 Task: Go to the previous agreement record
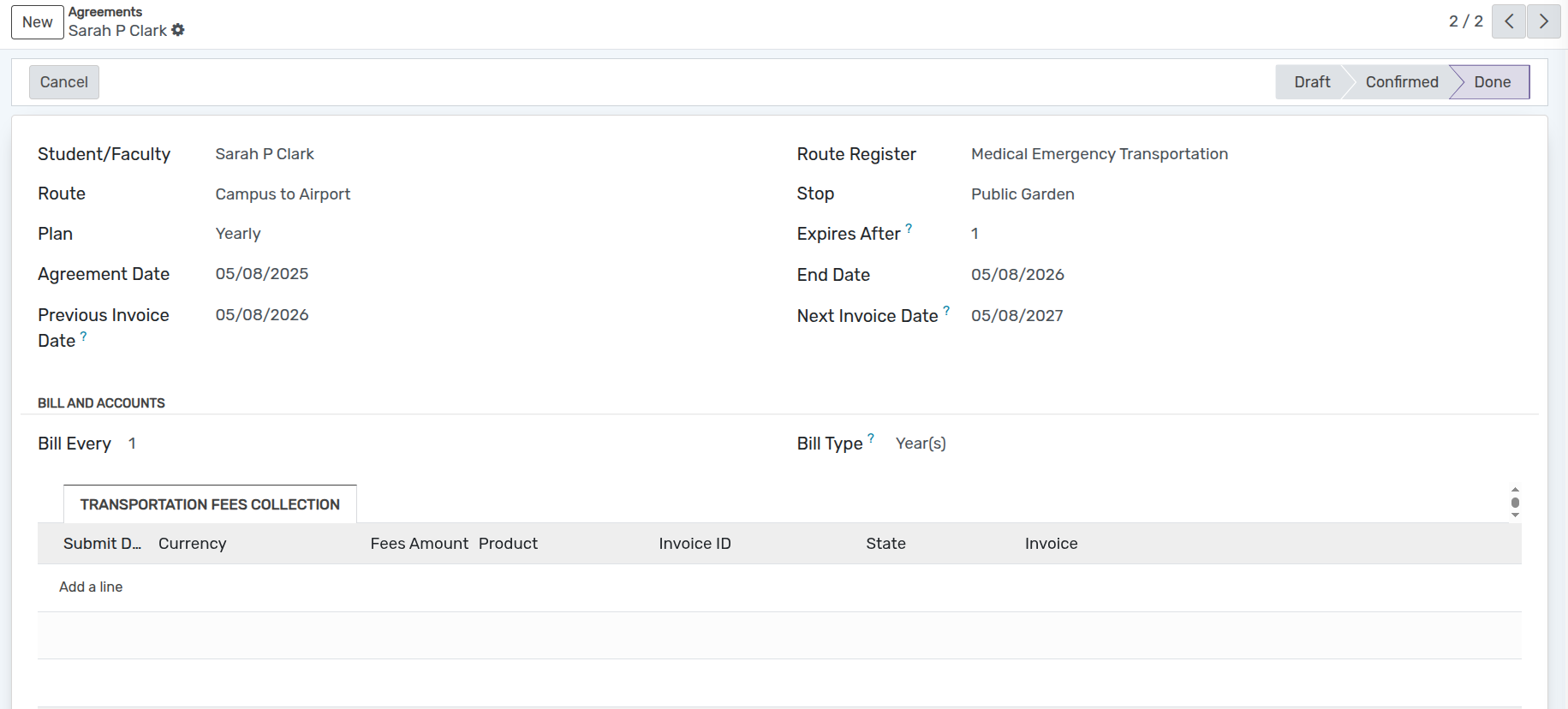[x=1508, y=21]
